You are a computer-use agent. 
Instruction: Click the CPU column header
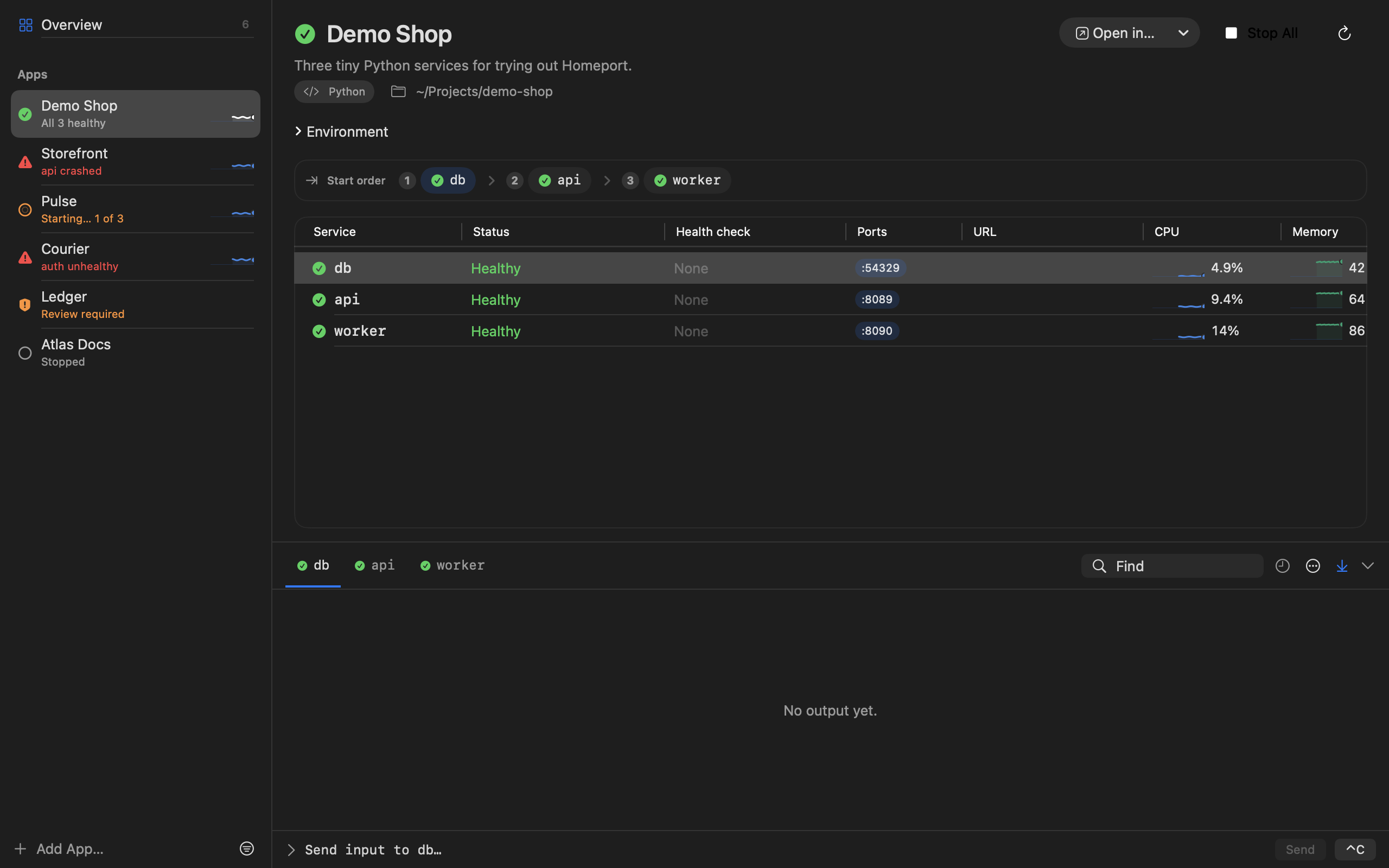(1167, 232)
